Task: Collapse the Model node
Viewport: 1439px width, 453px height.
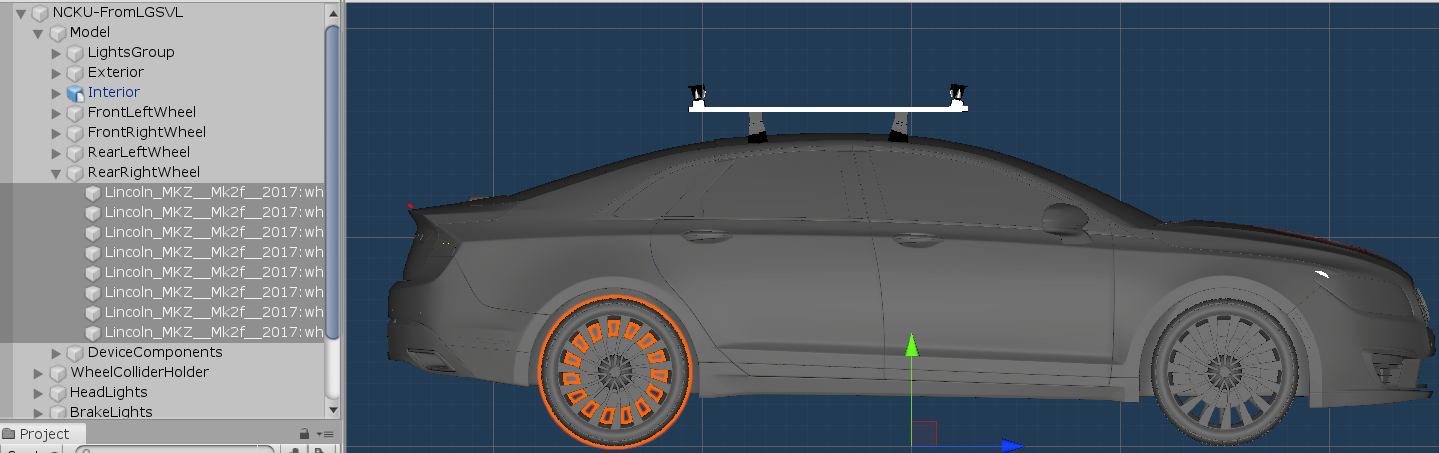Action: coord(39,33)
